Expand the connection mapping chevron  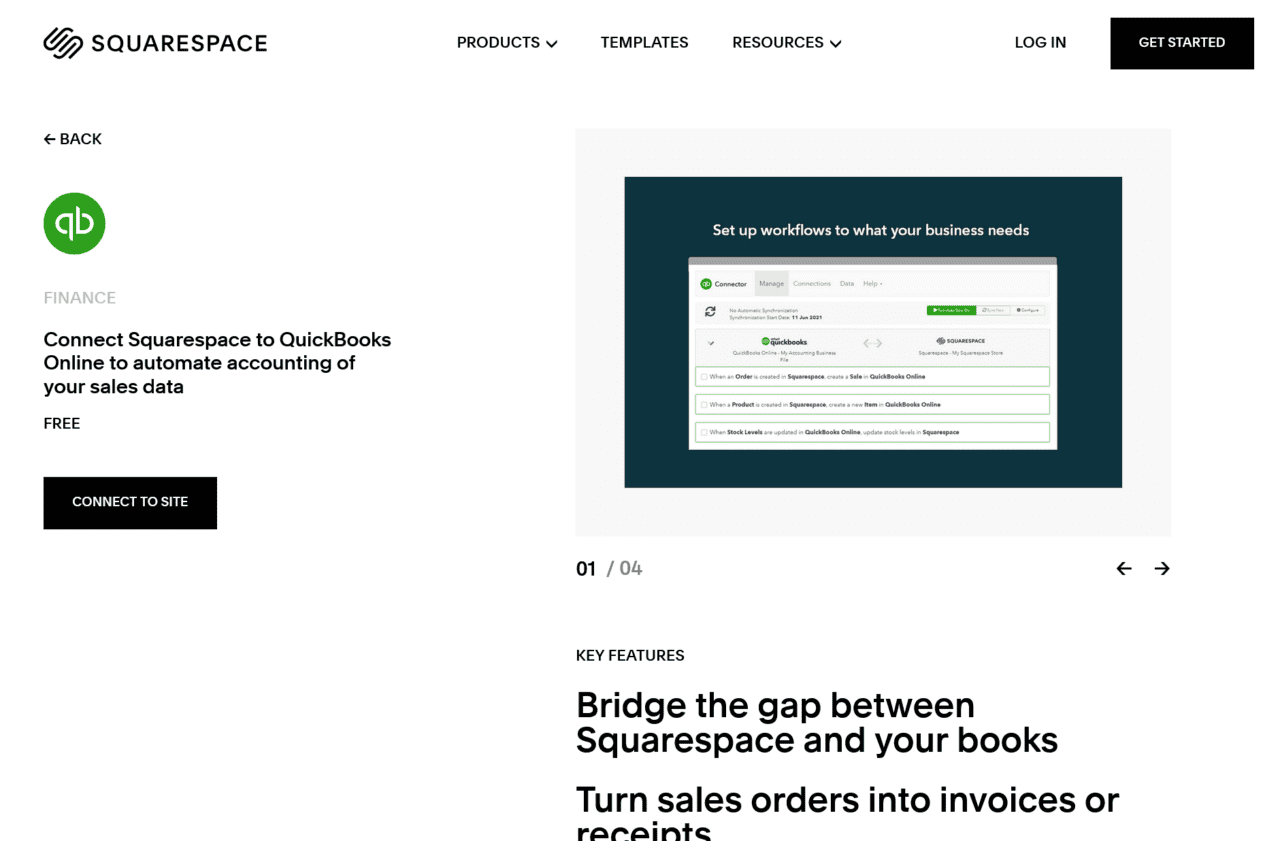point(710,343)
